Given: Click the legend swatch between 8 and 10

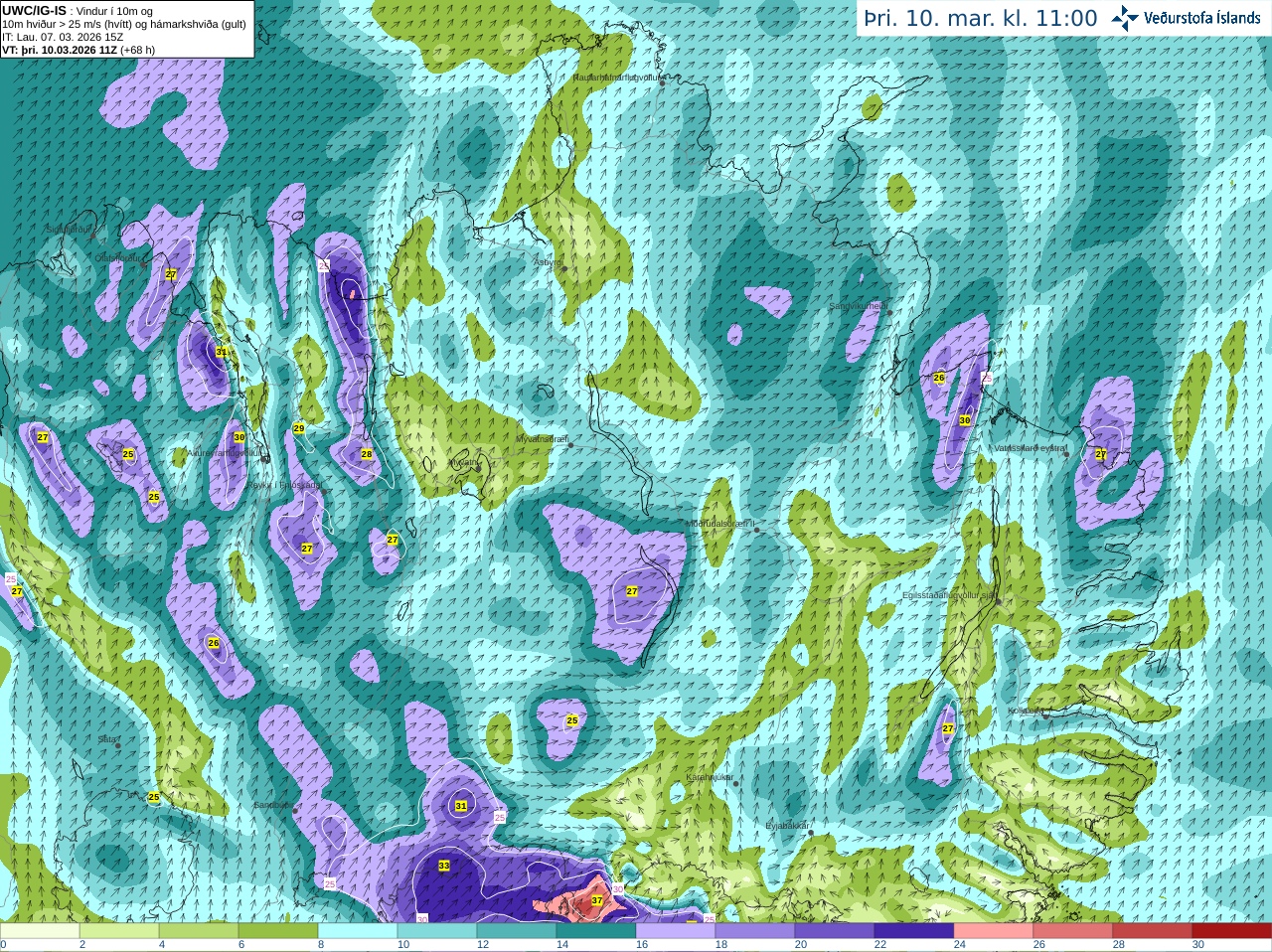Looking at the screenshot, I should pyautogui.click(x=358, y=931).
